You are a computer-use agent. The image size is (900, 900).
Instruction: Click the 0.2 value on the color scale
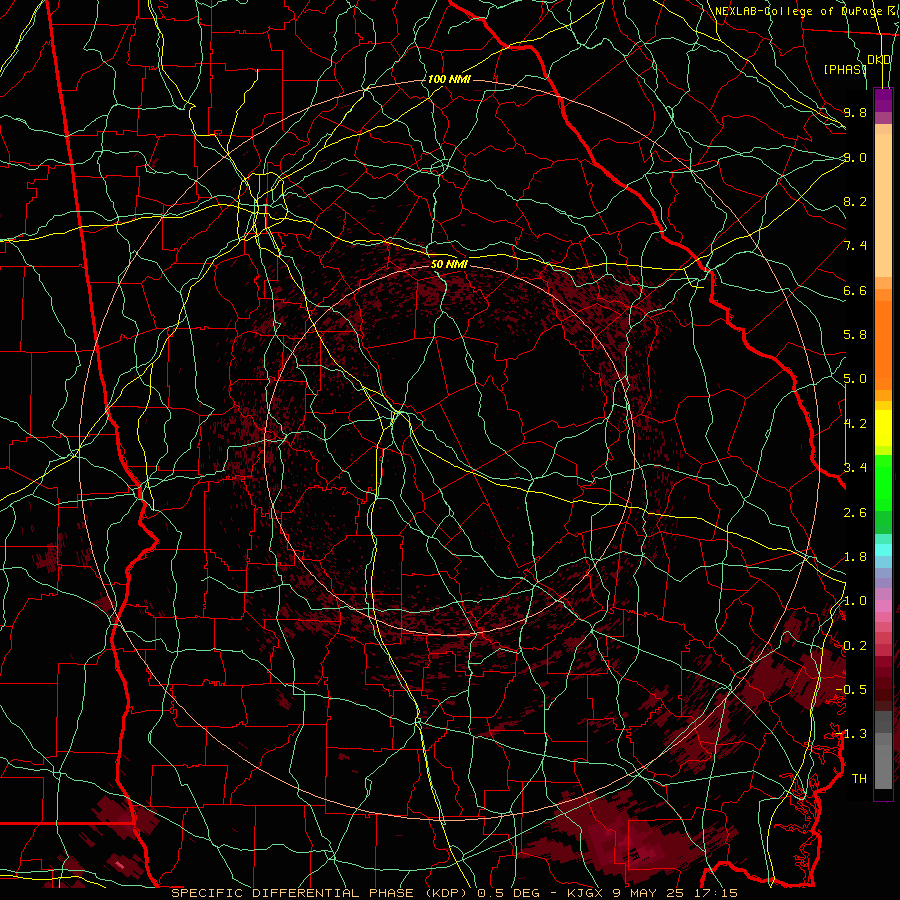click(855, 646)
